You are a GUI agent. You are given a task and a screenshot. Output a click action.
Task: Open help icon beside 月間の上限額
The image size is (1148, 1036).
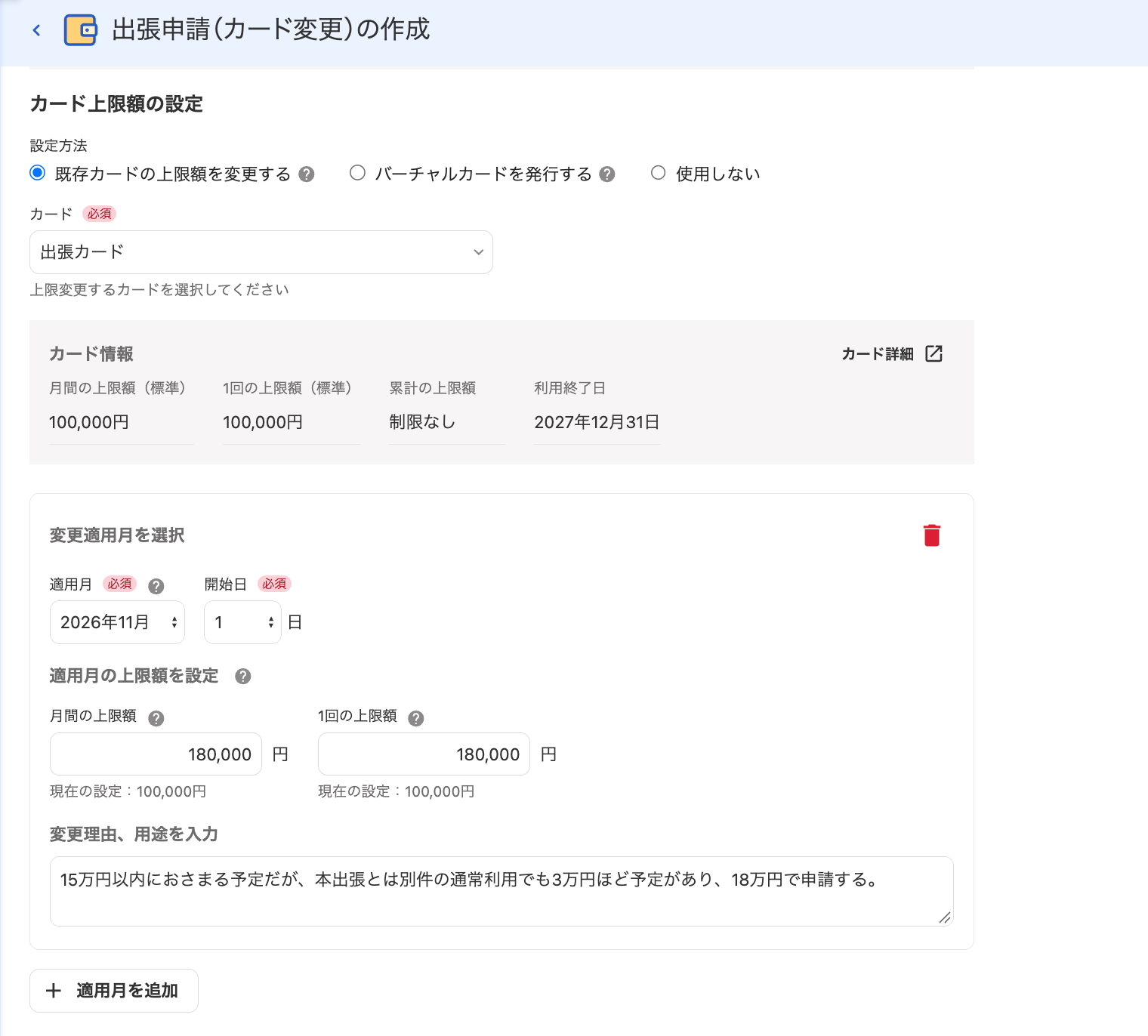[156, 718]
